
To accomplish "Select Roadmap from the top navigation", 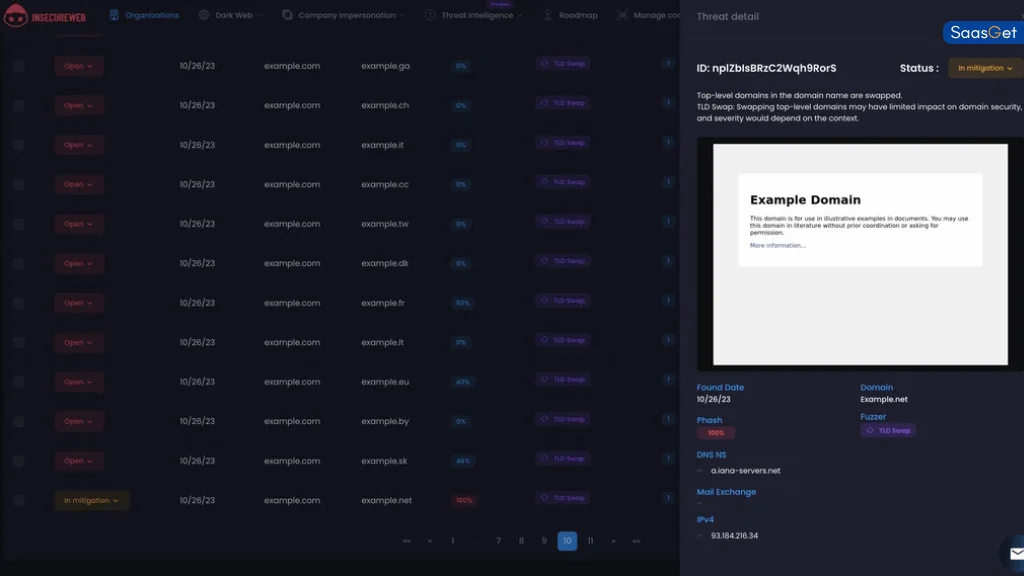I will (x=570, y=15).
